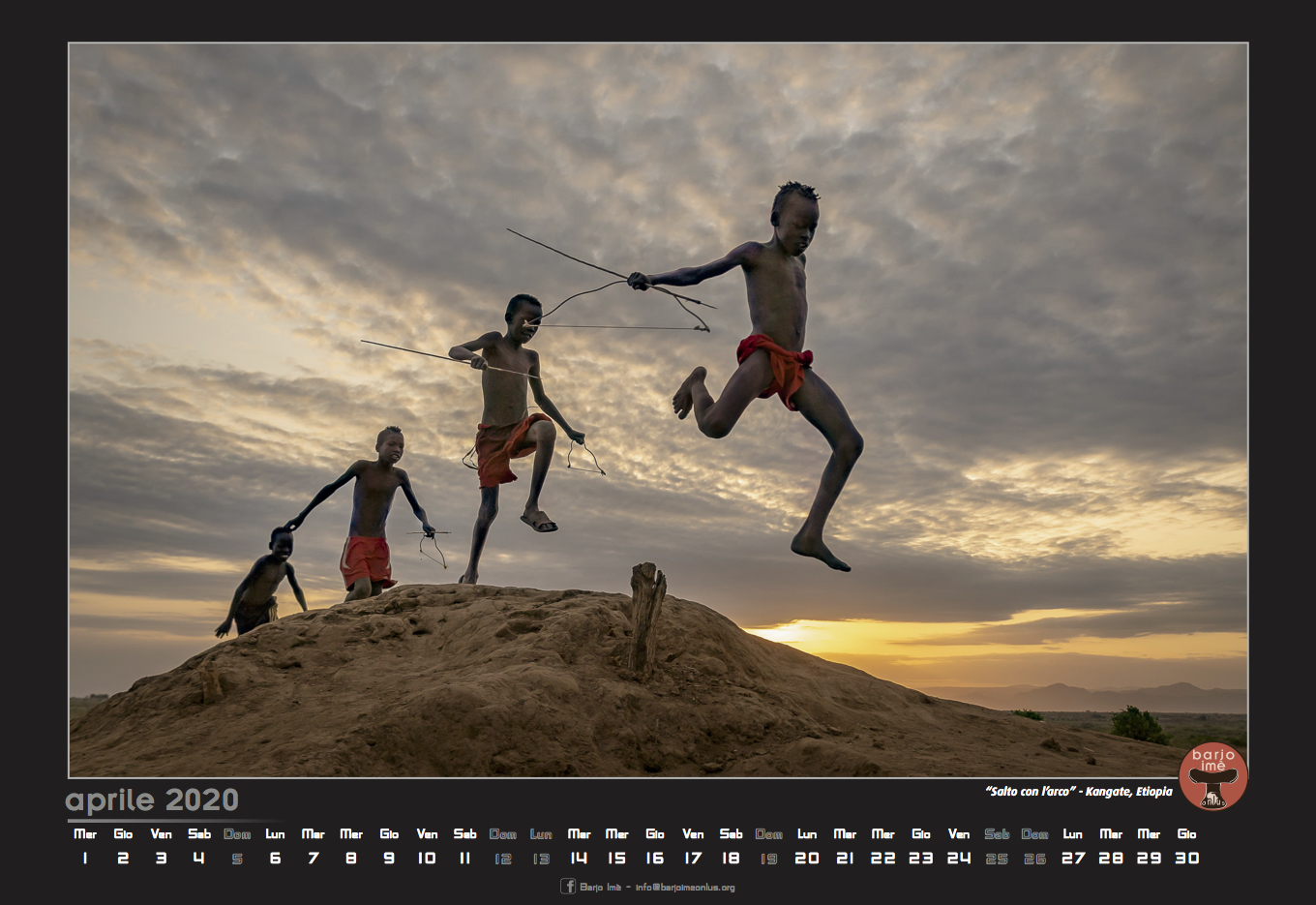The width and height of the screenshot is (1316, 905).
Task: Select Sunday 5 on the calendar
Action: pos(237,858)
